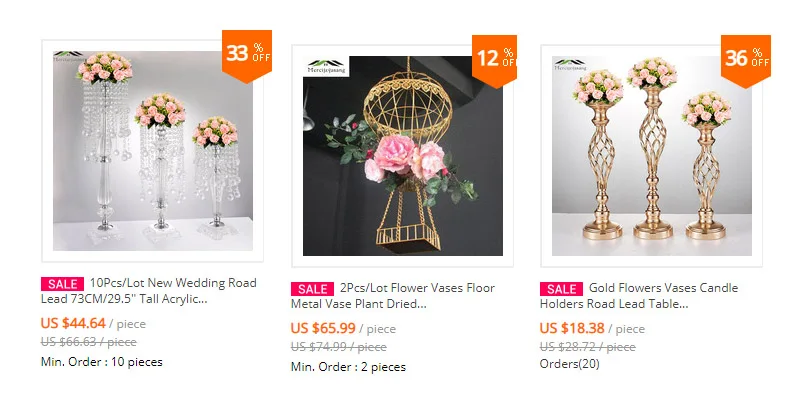800x400 pixels.
Task: Click the US $18.38 price
Action: (572, 329)
